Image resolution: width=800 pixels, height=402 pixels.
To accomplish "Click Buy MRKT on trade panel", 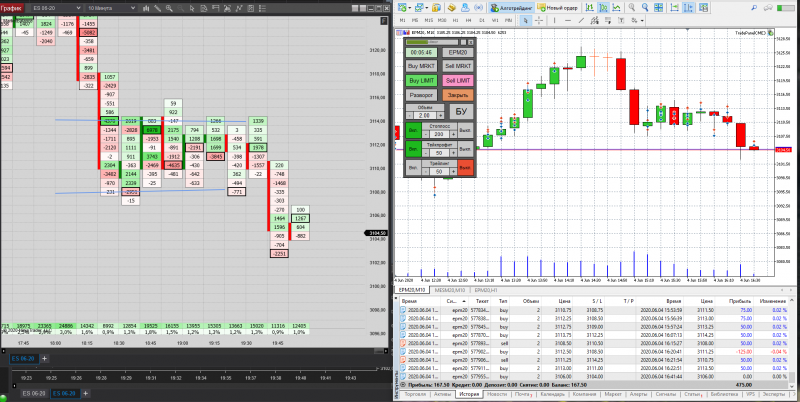I will point(421,66).
